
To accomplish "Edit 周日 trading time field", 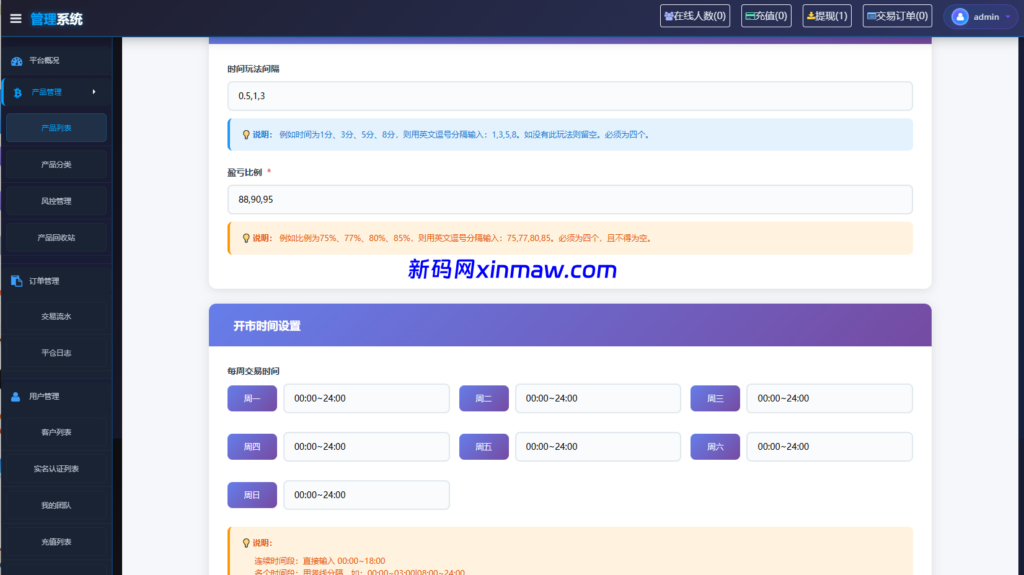I will [366, 495].
